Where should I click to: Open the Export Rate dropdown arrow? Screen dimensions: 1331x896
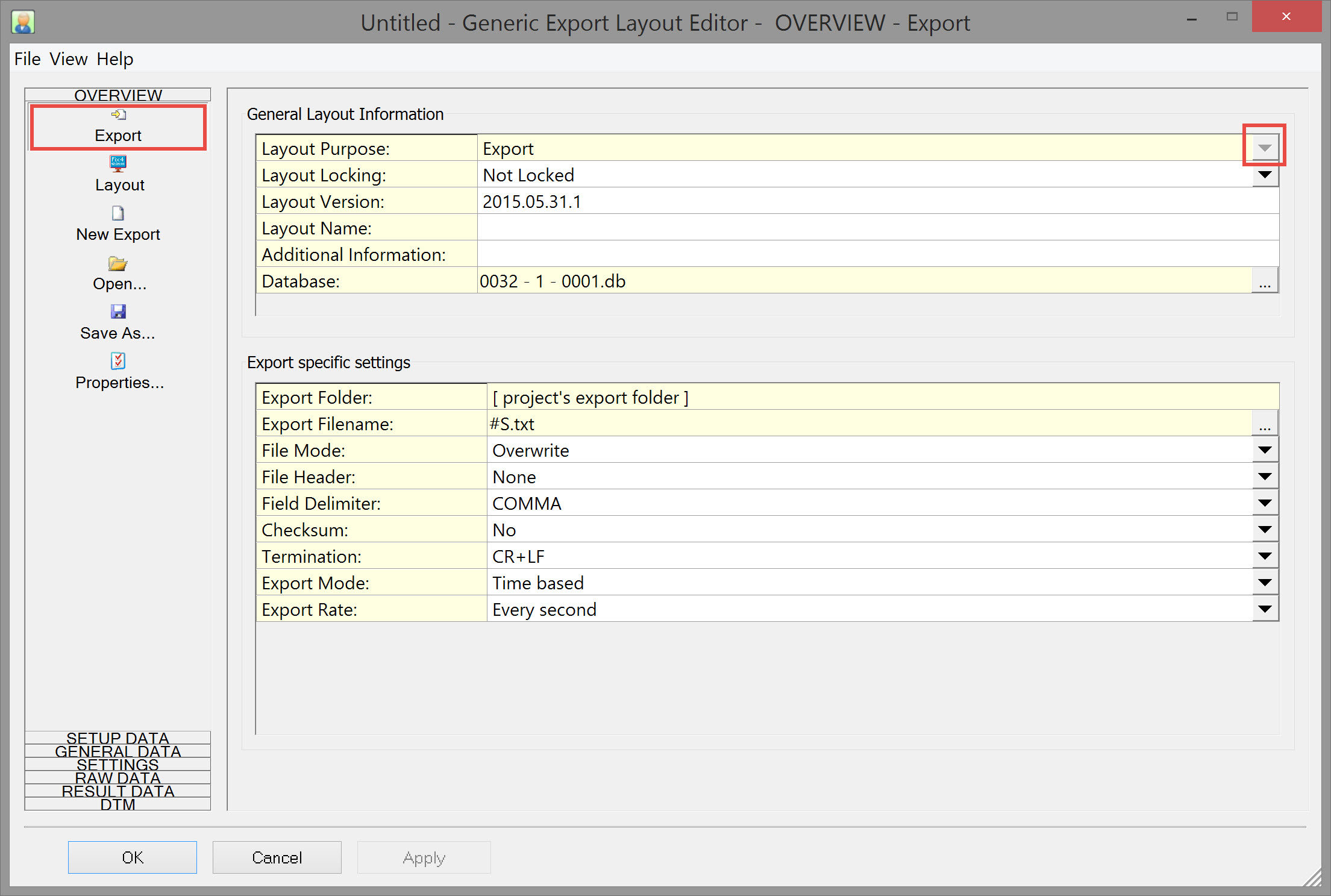point(1265,609)
